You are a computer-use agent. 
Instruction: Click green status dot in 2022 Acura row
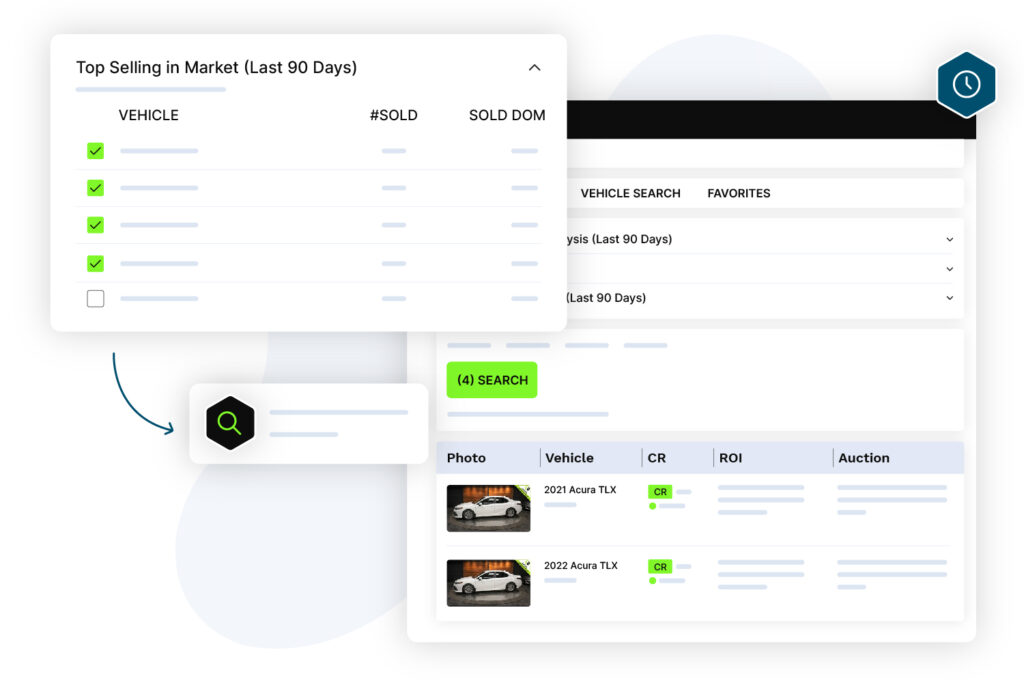click(x=653, y=581)
